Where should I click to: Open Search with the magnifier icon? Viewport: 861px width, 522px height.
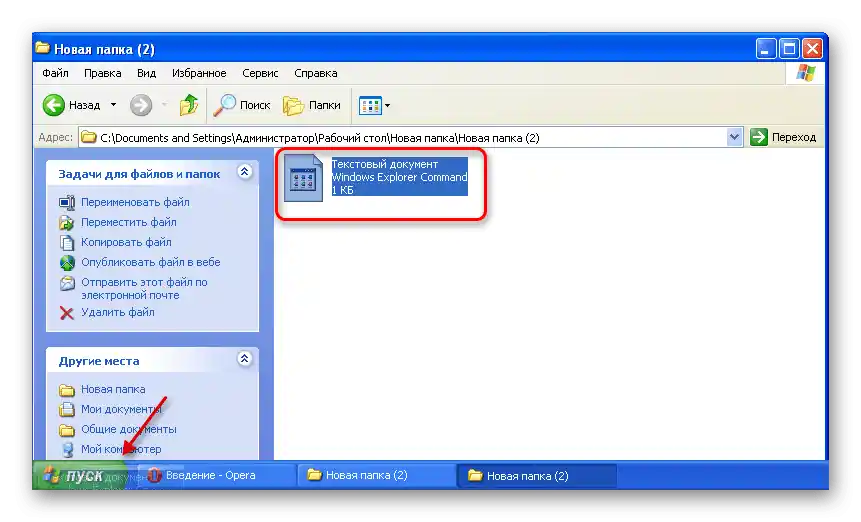click(x=225, y=105)
